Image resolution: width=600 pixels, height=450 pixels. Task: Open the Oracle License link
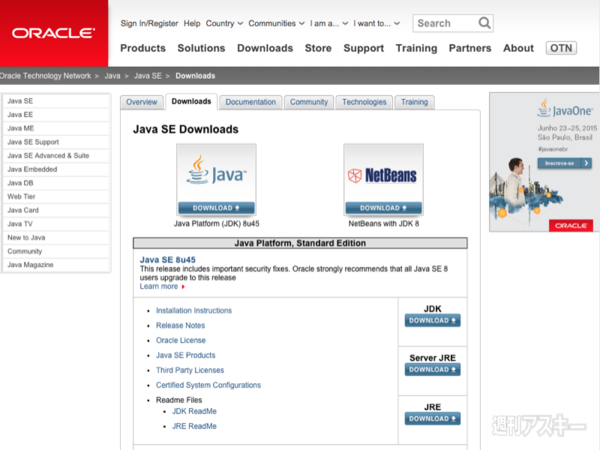click(x=181, y=340)
